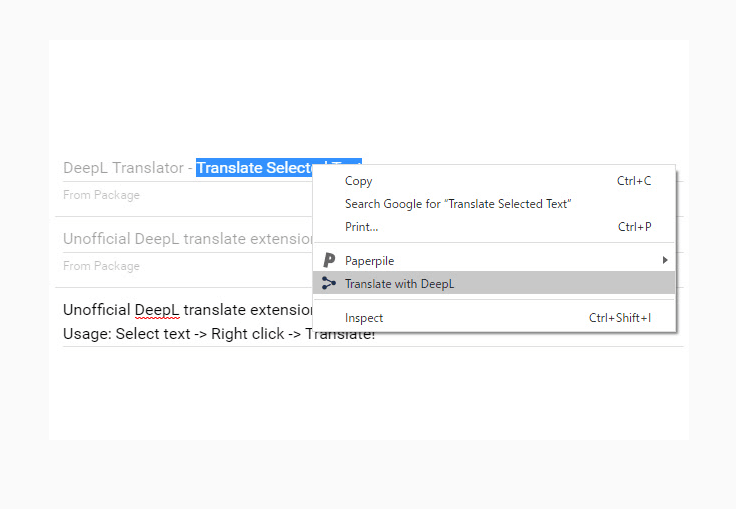Click the grey "Unofficial DeepL translate extension" field
The image size is (736, 509).
(x=188, y=239)
